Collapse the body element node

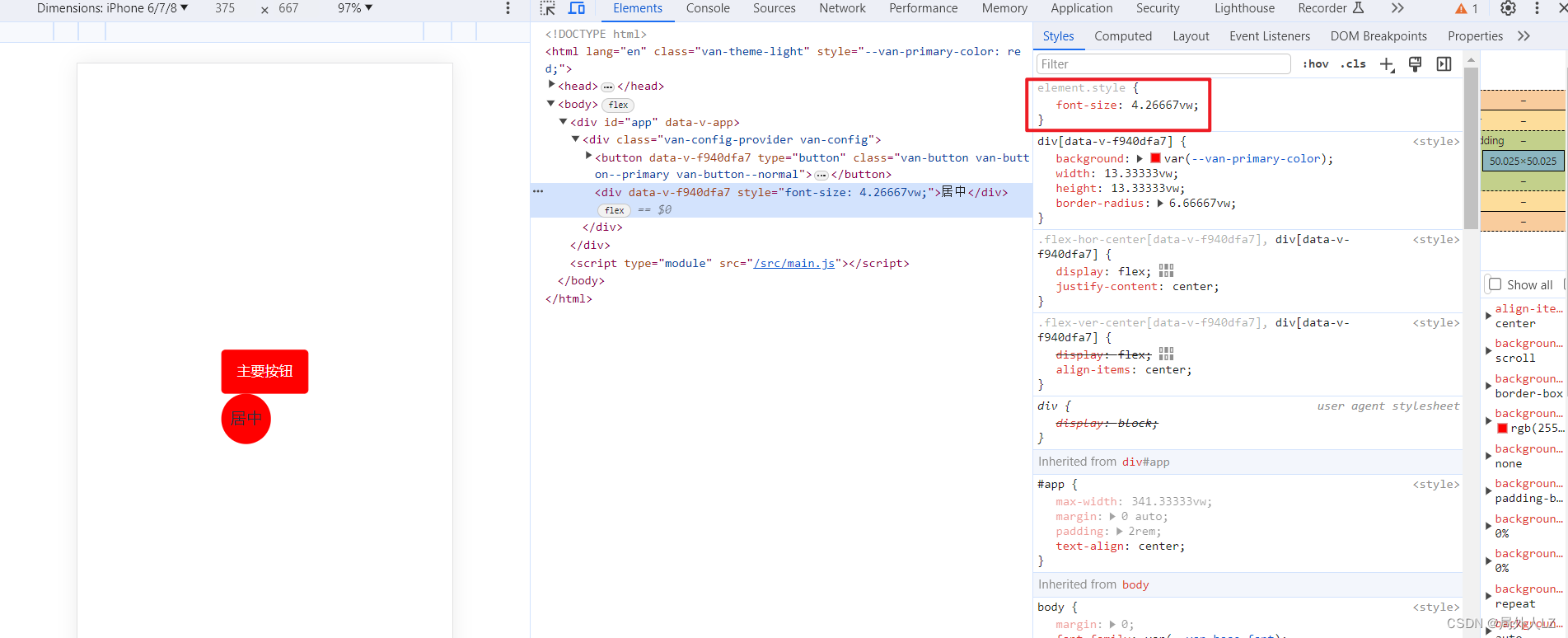click(551, 104)
